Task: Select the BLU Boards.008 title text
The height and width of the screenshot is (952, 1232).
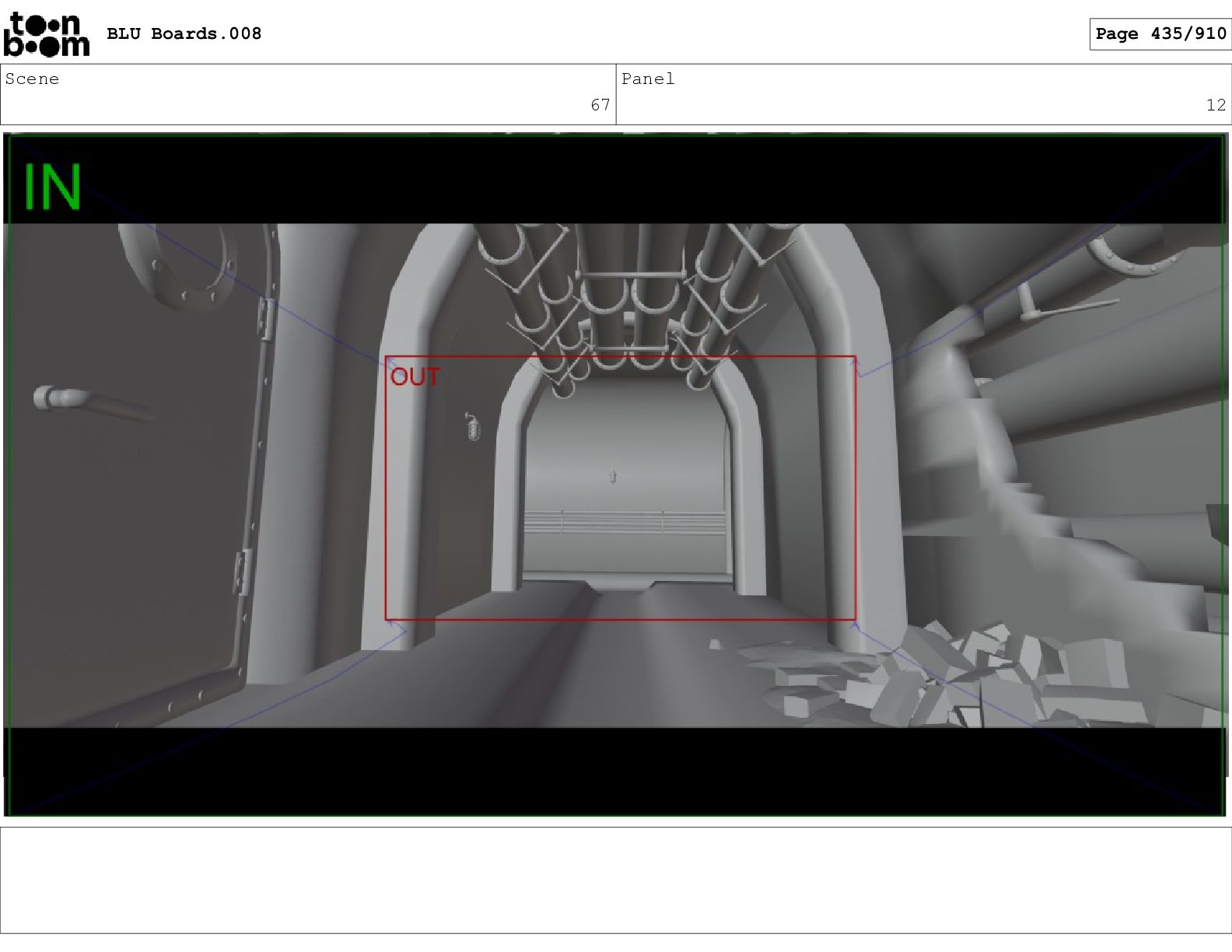Action: tap(184, 33)
